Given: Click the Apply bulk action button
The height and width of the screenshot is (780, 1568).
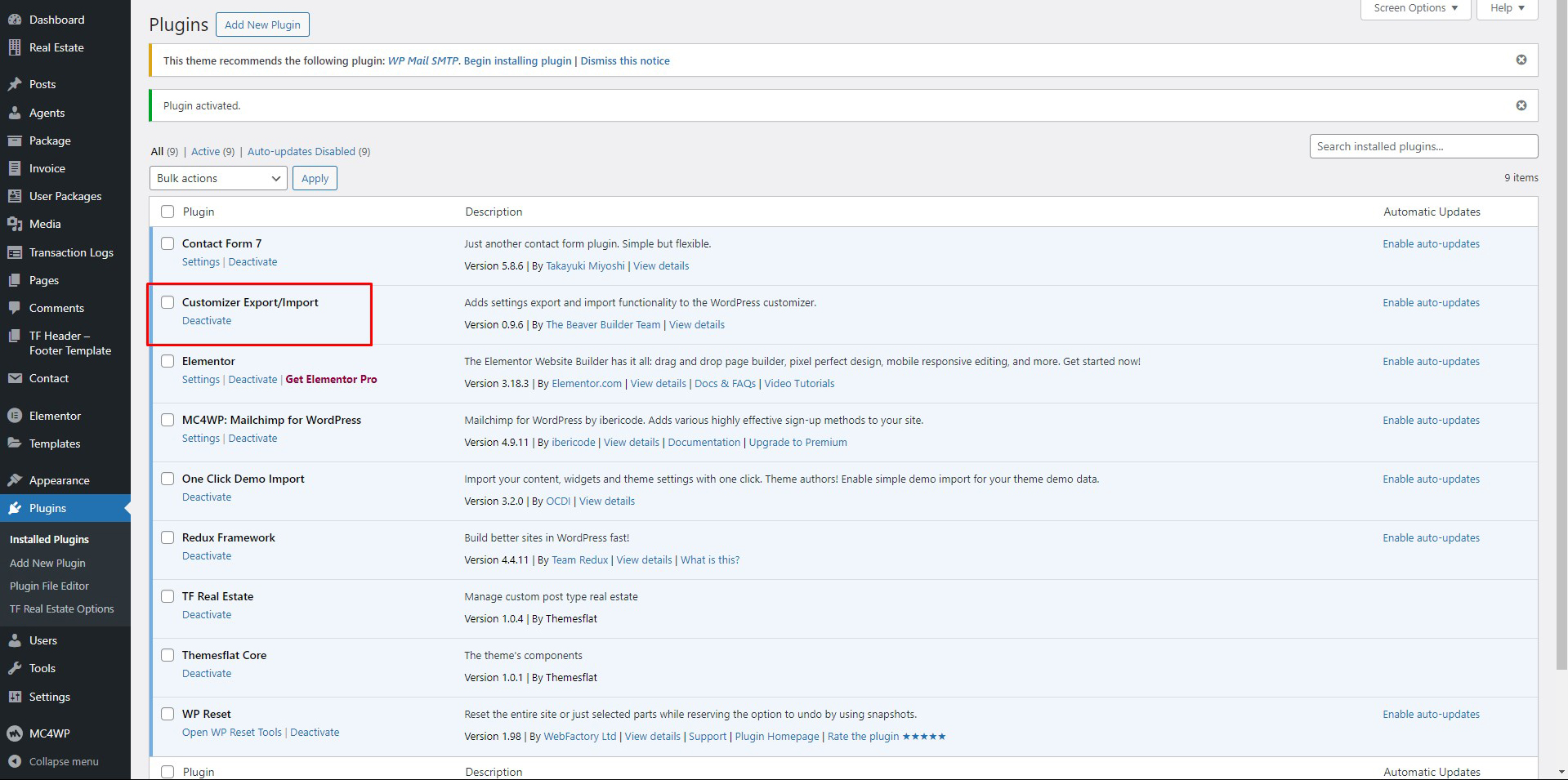Looking at the screenshot, I should (315, 178).
